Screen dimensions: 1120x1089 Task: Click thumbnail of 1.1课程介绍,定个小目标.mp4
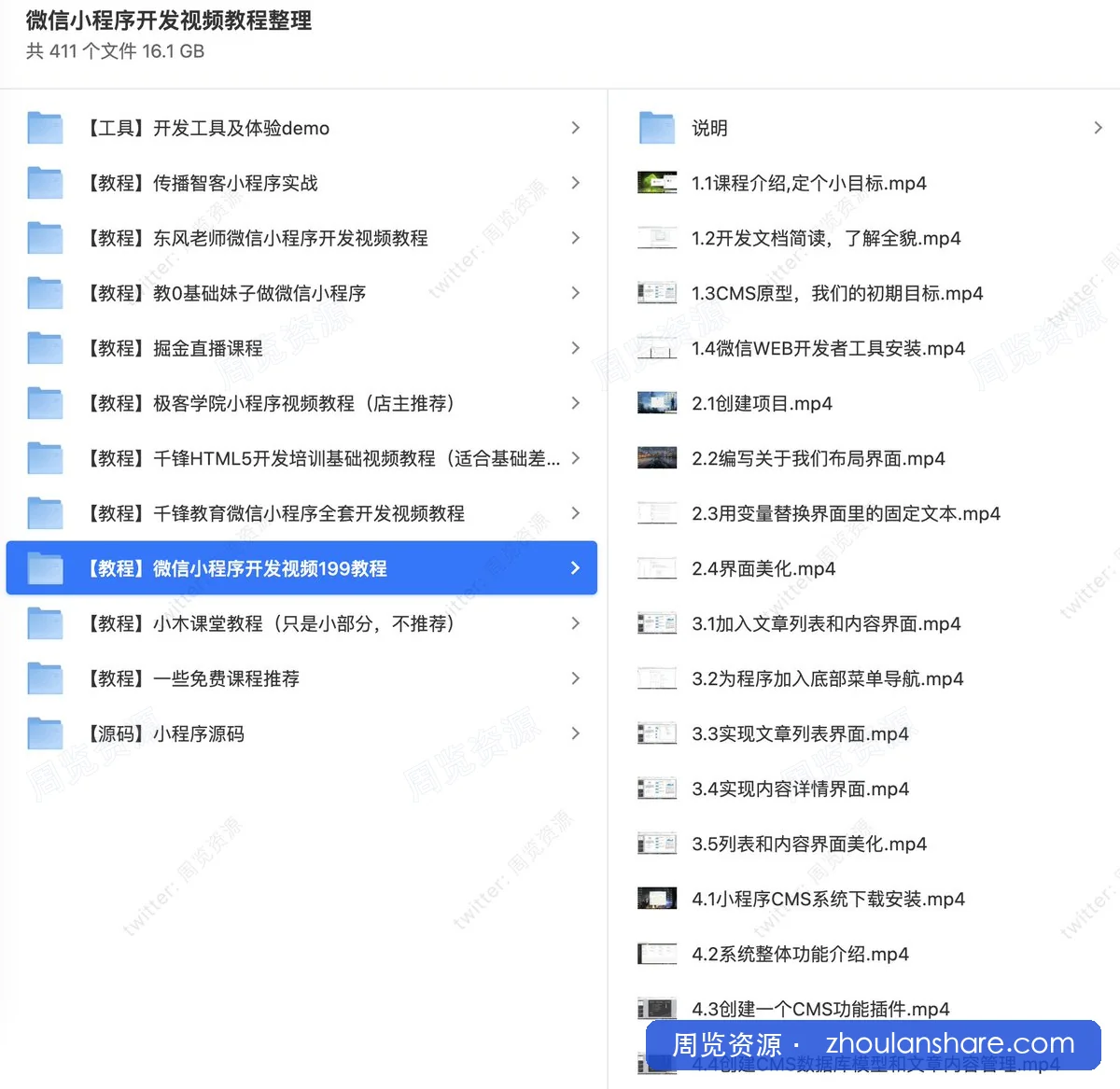click(x=657, y=183)
